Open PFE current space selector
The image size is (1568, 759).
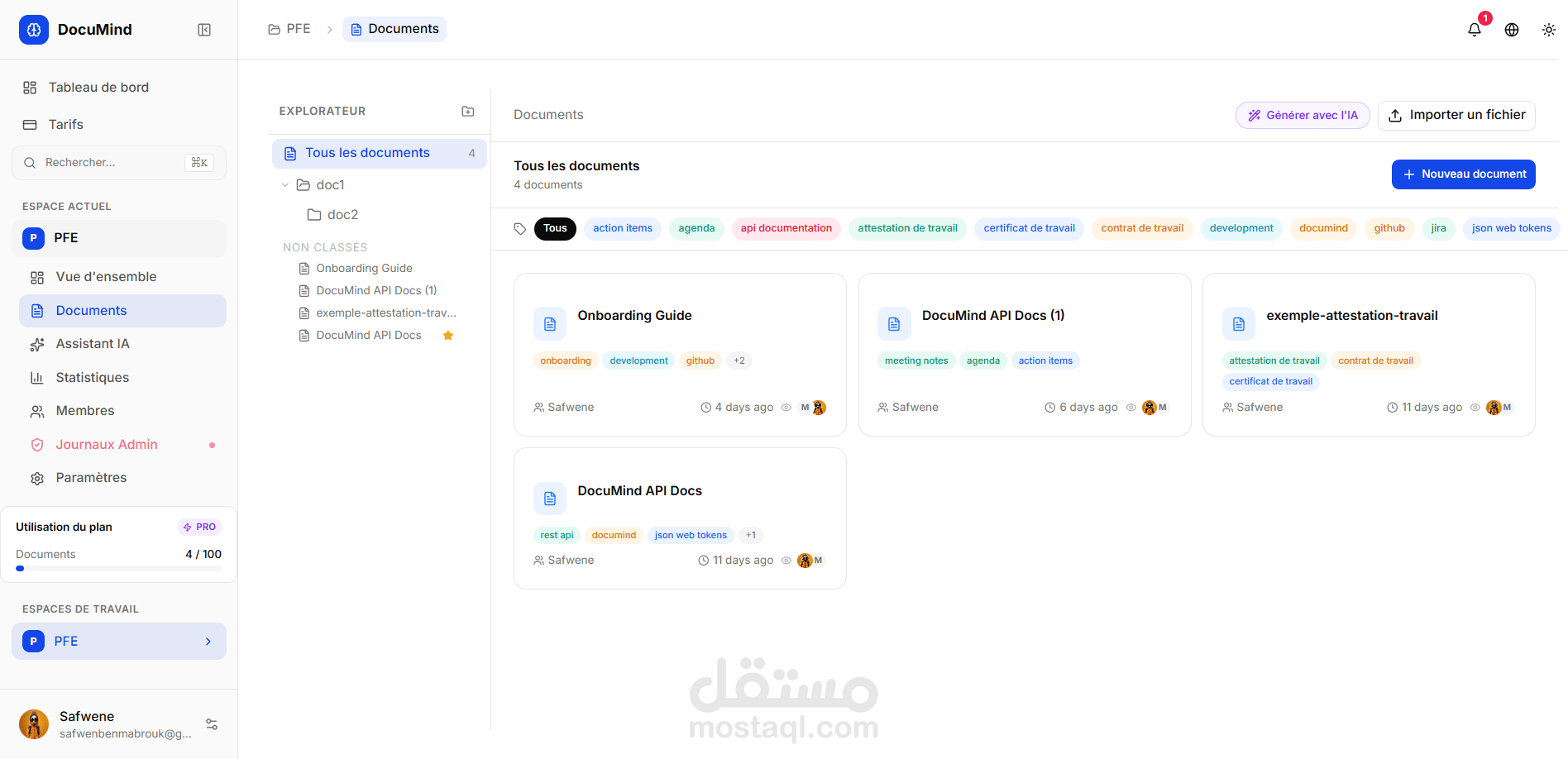click(119, 238)
